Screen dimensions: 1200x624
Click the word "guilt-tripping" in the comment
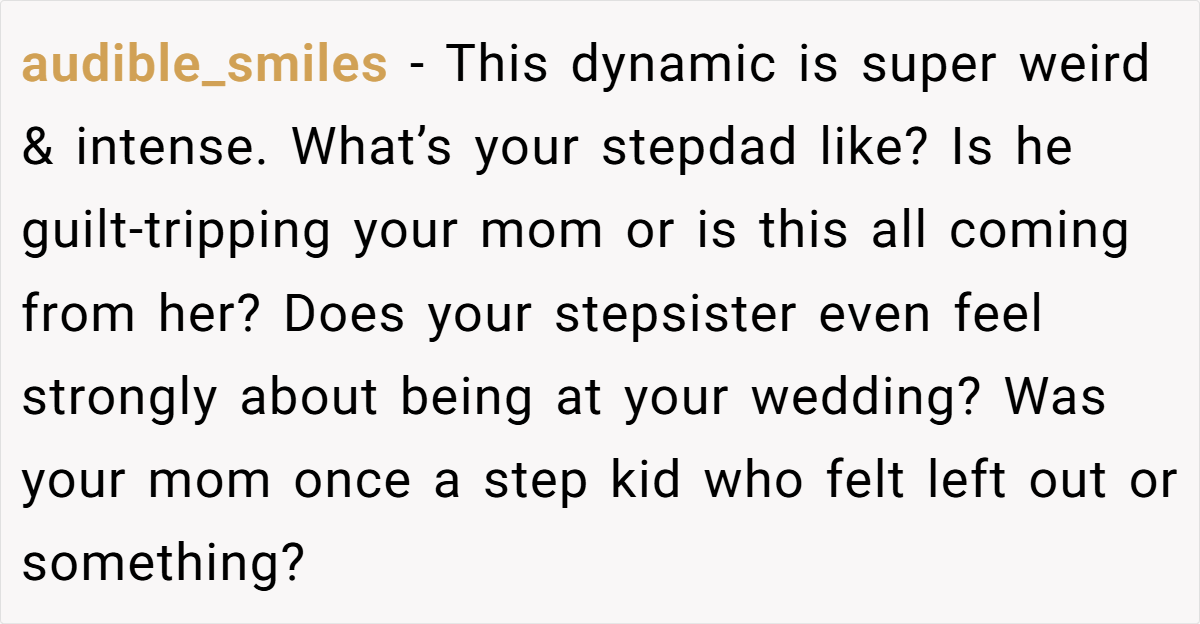175,232
